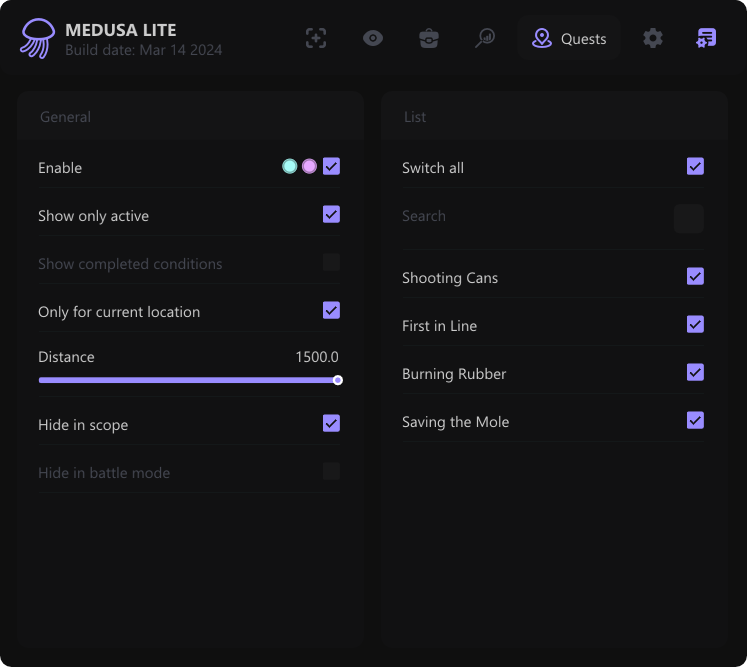The height and width of the screenshot is (668, 747).
Task: Open the eye visuals tab icon
Action: (x=373, y=38)
